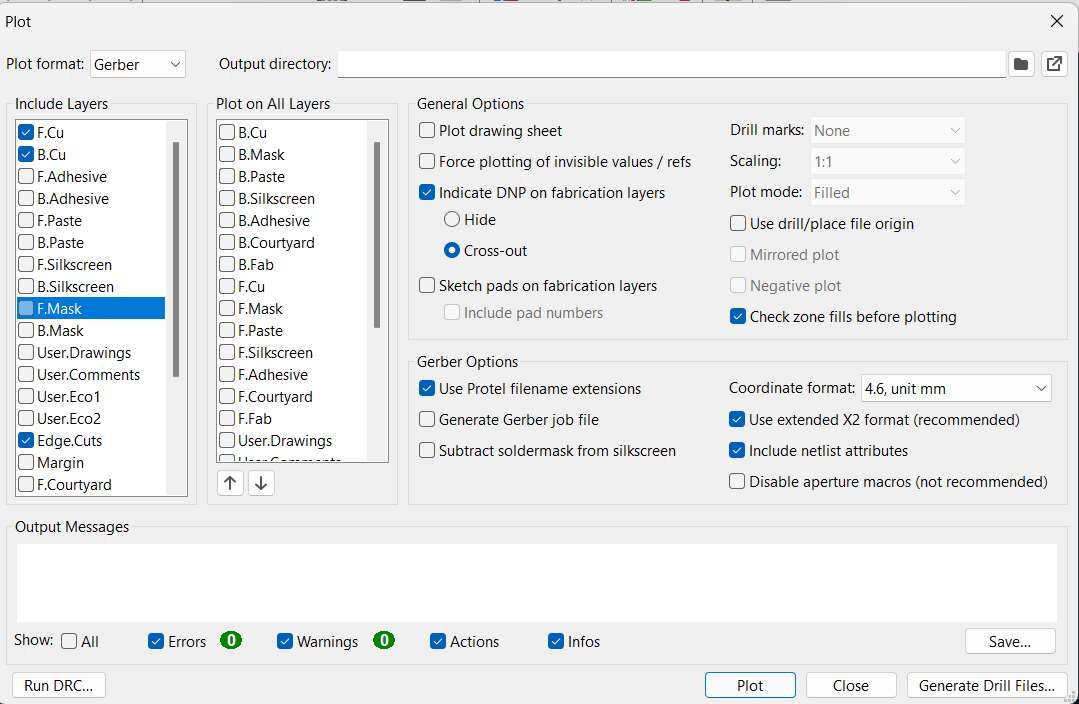This screenshot has width=1079, height=704.
Task: Select the Hide radio button under DNP
Action: (x=453, y=219)
